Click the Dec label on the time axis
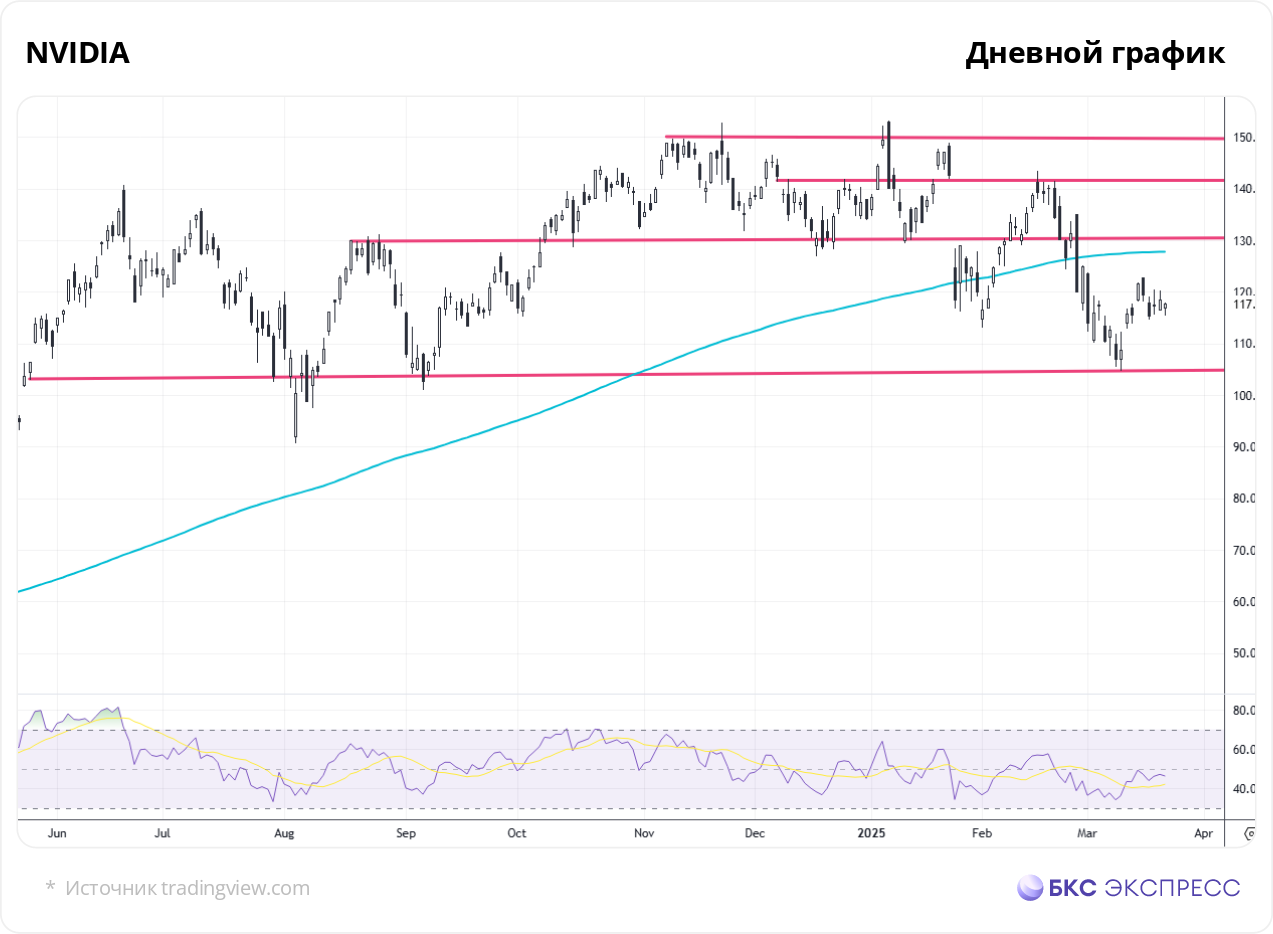Viewport: 1273px width, 934px height. (755, 832)
